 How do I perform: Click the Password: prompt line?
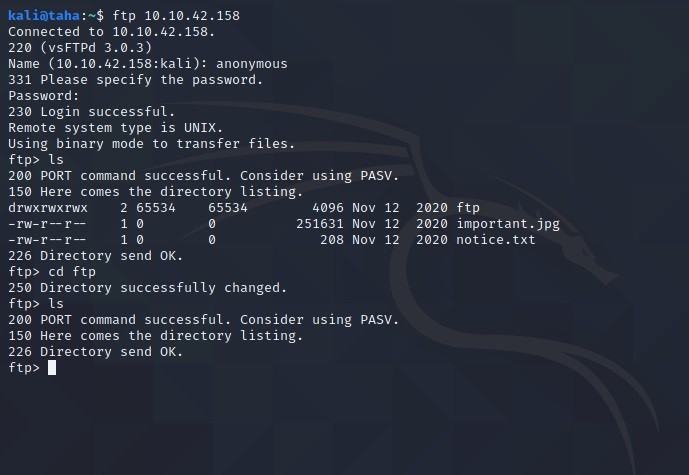coord(44,96)
